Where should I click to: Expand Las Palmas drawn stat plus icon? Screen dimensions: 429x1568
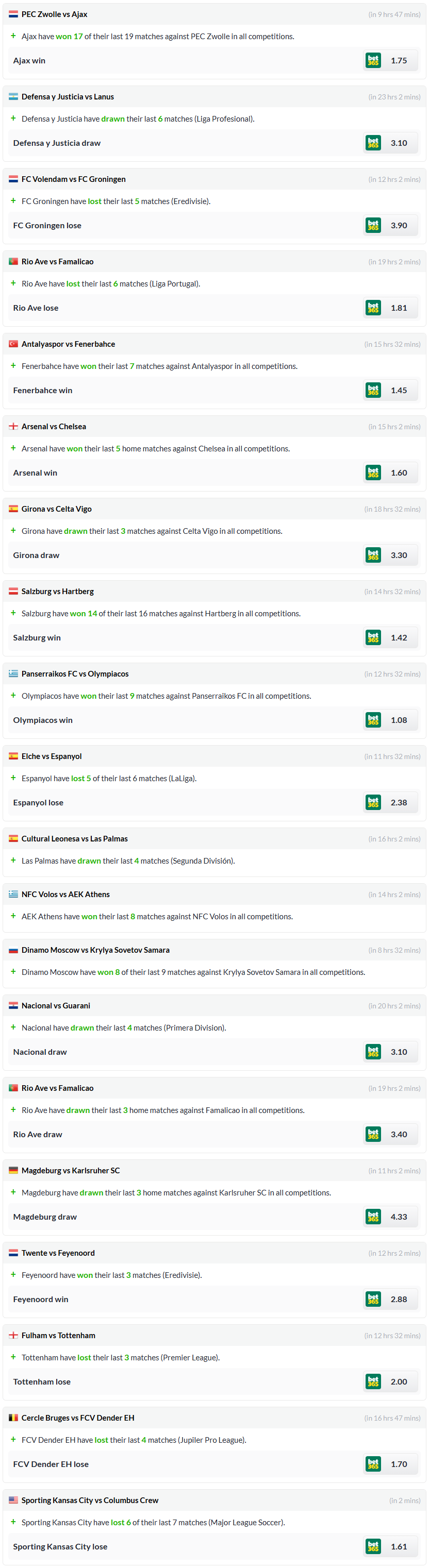coord(13,860)
